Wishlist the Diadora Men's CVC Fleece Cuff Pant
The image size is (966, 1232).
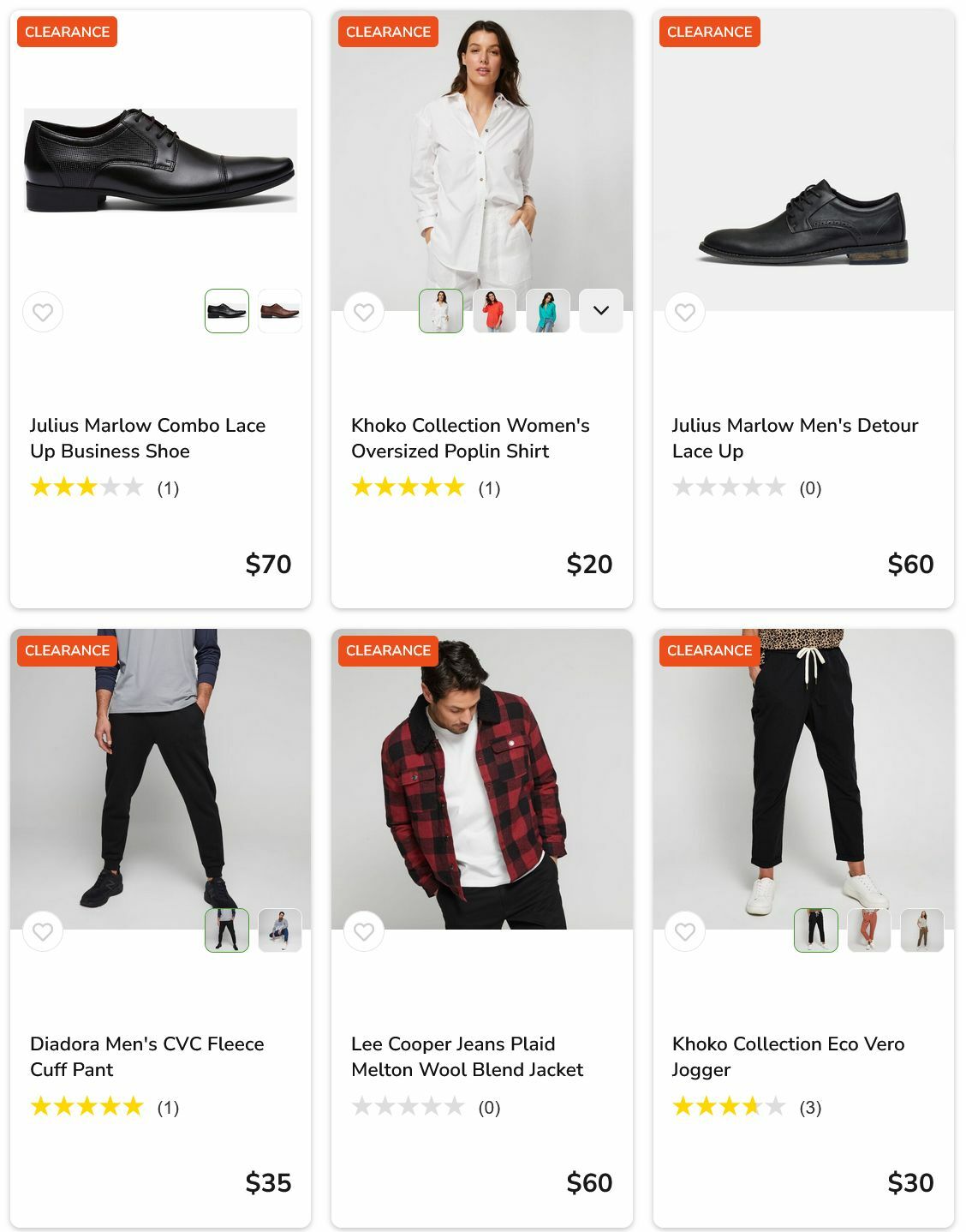point(43,931)
